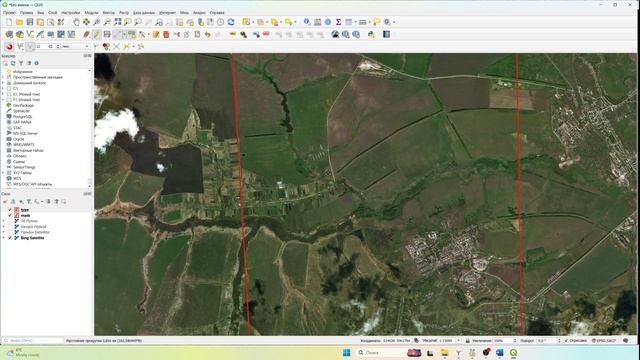This screenshot has height=360, width=640.
Task: Click the Filter Legend icon in Layers panel
Action: (29, 201)
